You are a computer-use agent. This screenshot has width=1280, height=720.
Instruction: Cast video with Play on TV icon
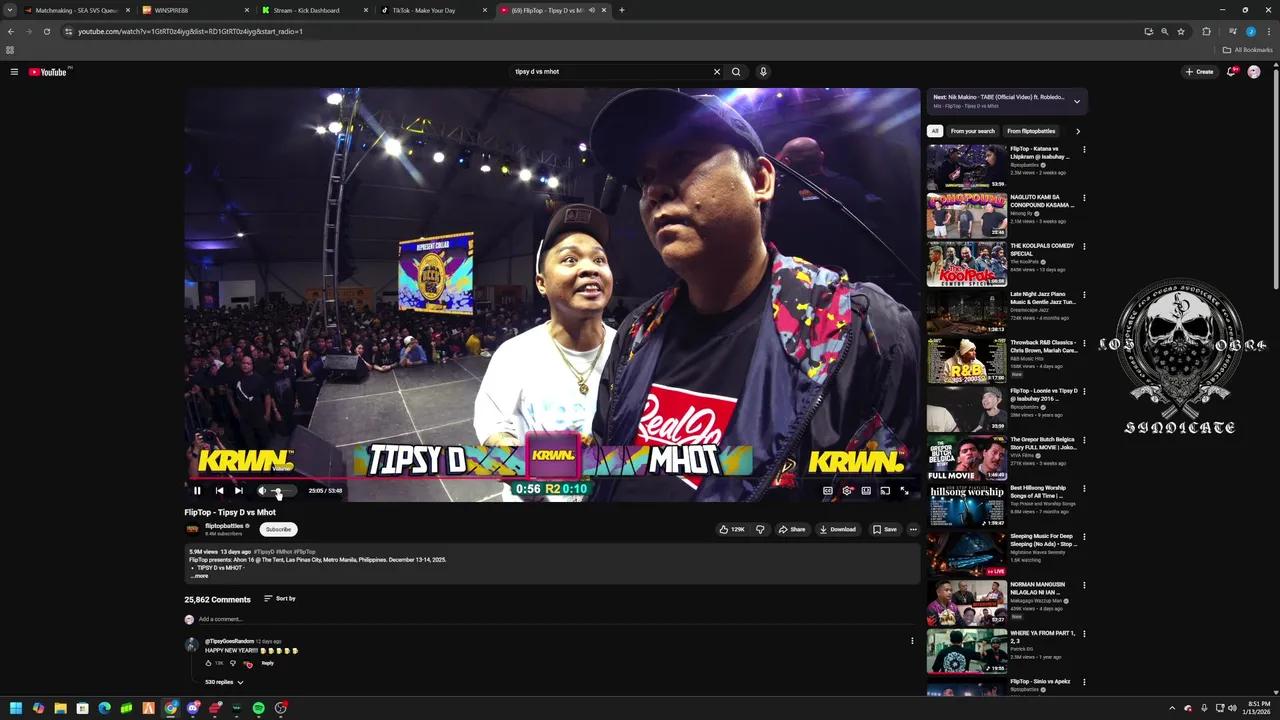(x=885, y=491)
